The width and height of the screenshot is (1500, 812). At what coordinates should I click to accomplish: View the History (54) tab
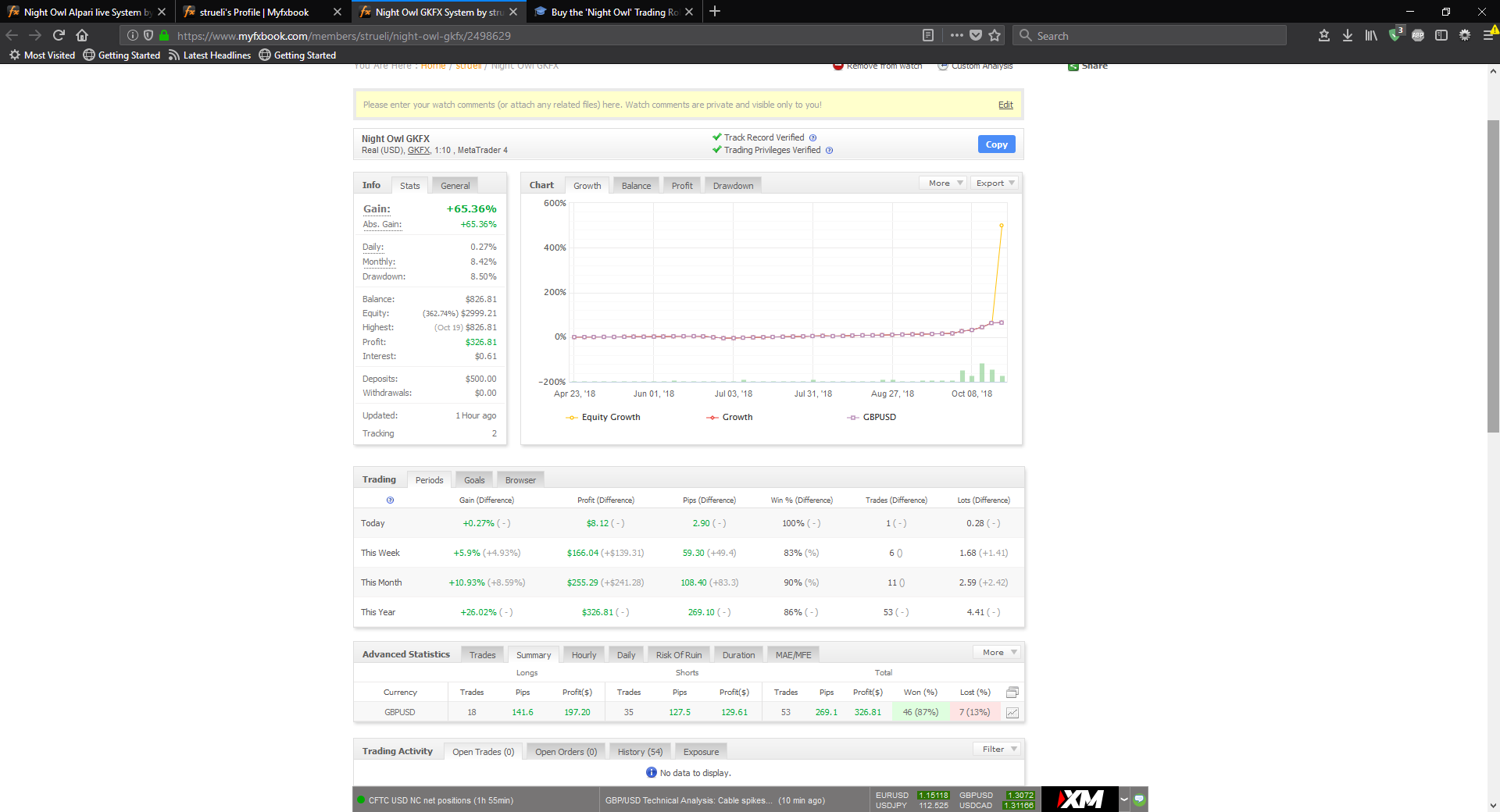(640, 752)
